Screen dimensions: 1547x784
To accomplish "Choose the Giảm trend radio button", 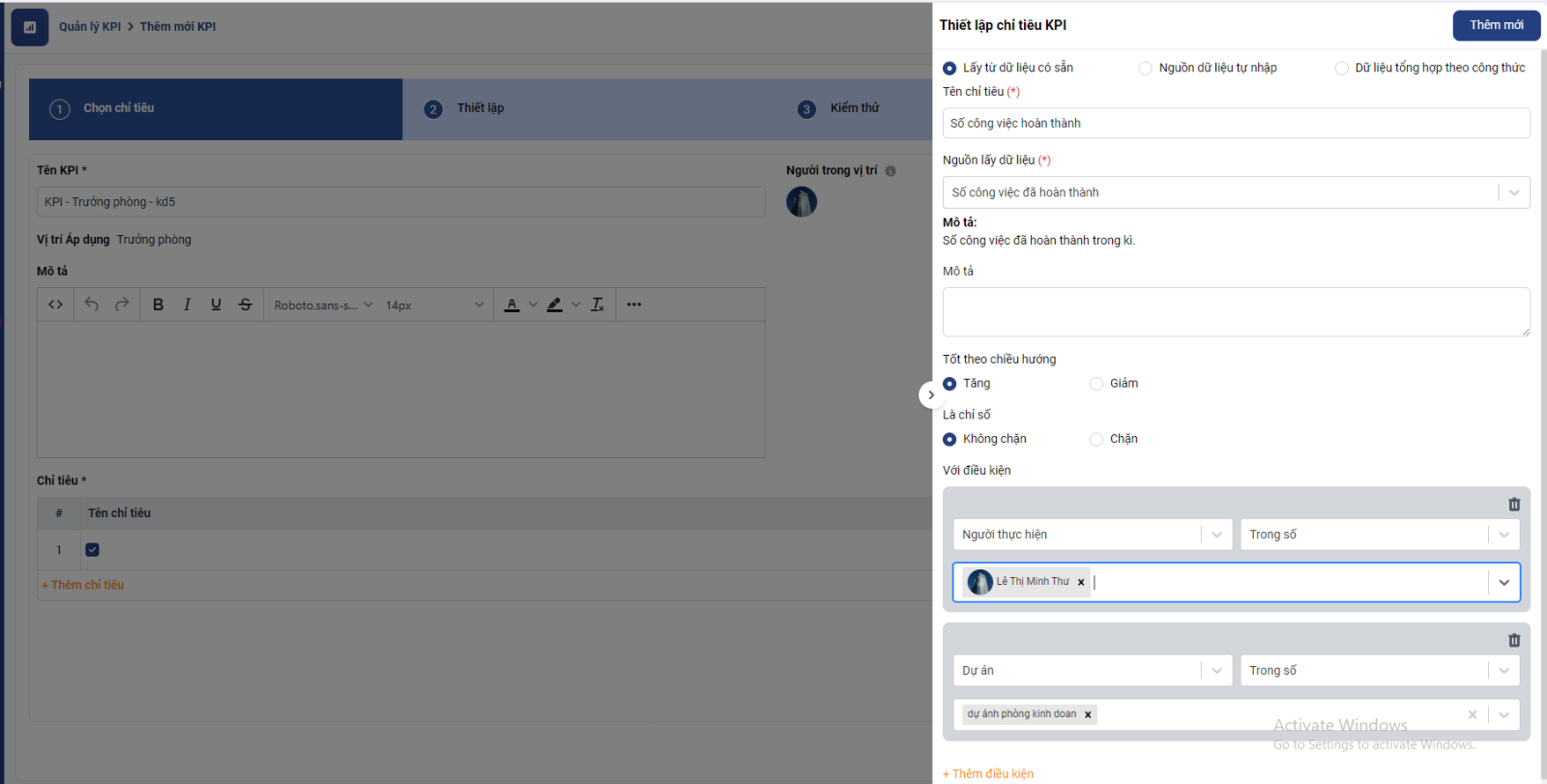I will [1096, 384].
